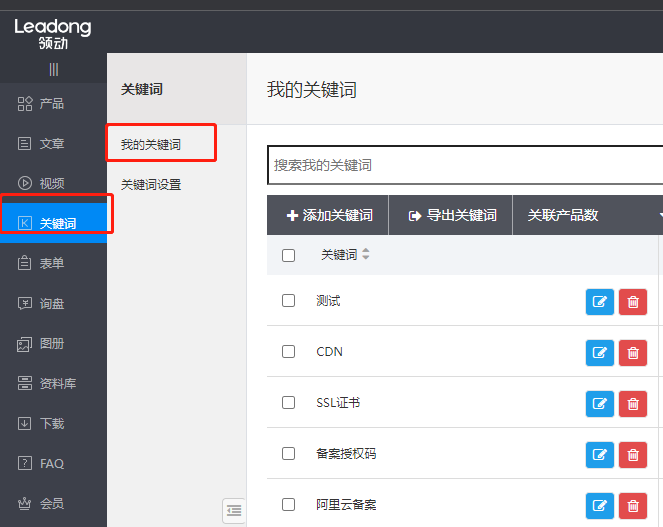Click the 导出关键词 button
The width and height of the screenshot is (663, 527).
(451, 215)
